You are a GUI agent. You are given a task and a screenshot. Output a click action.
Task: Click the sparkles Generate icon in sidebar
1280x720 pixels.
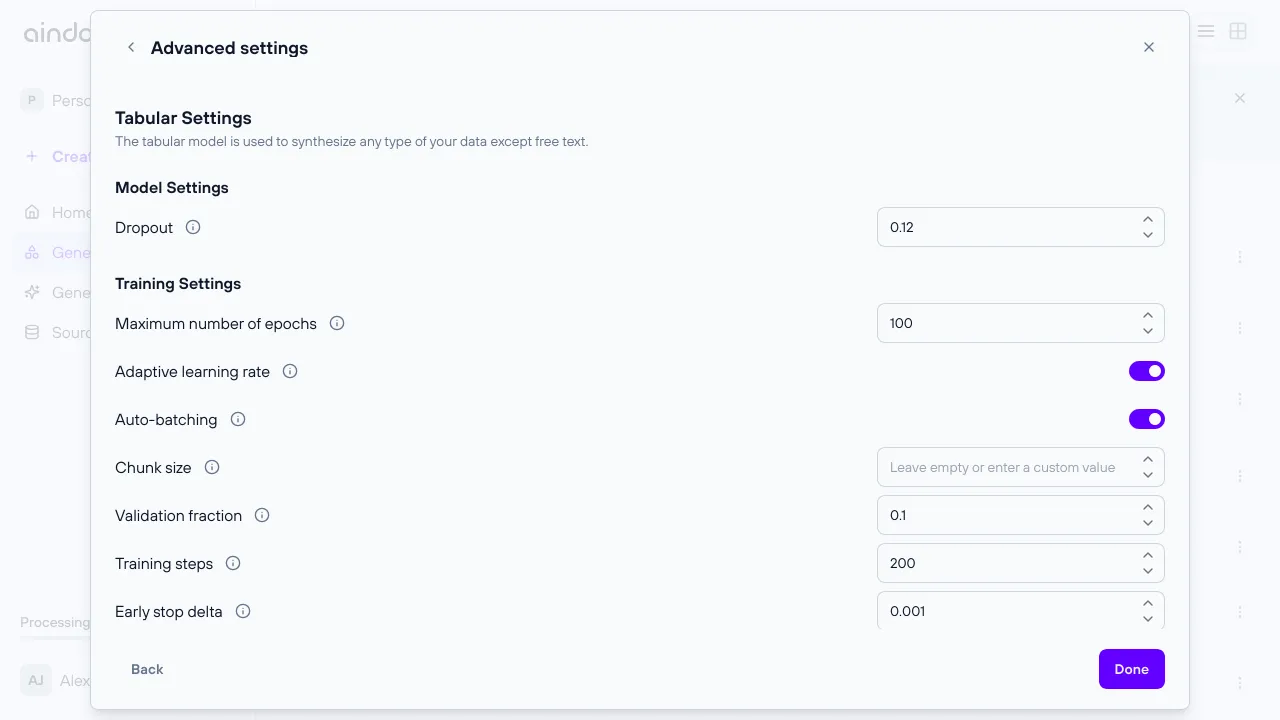(x=32, y=292)
